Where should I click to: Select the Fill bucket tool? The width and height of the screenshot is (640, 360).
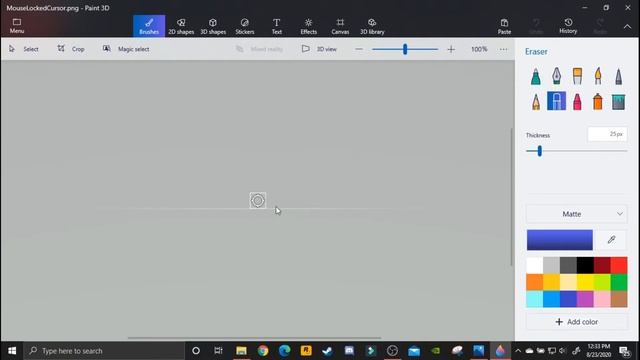coord(618,101)
